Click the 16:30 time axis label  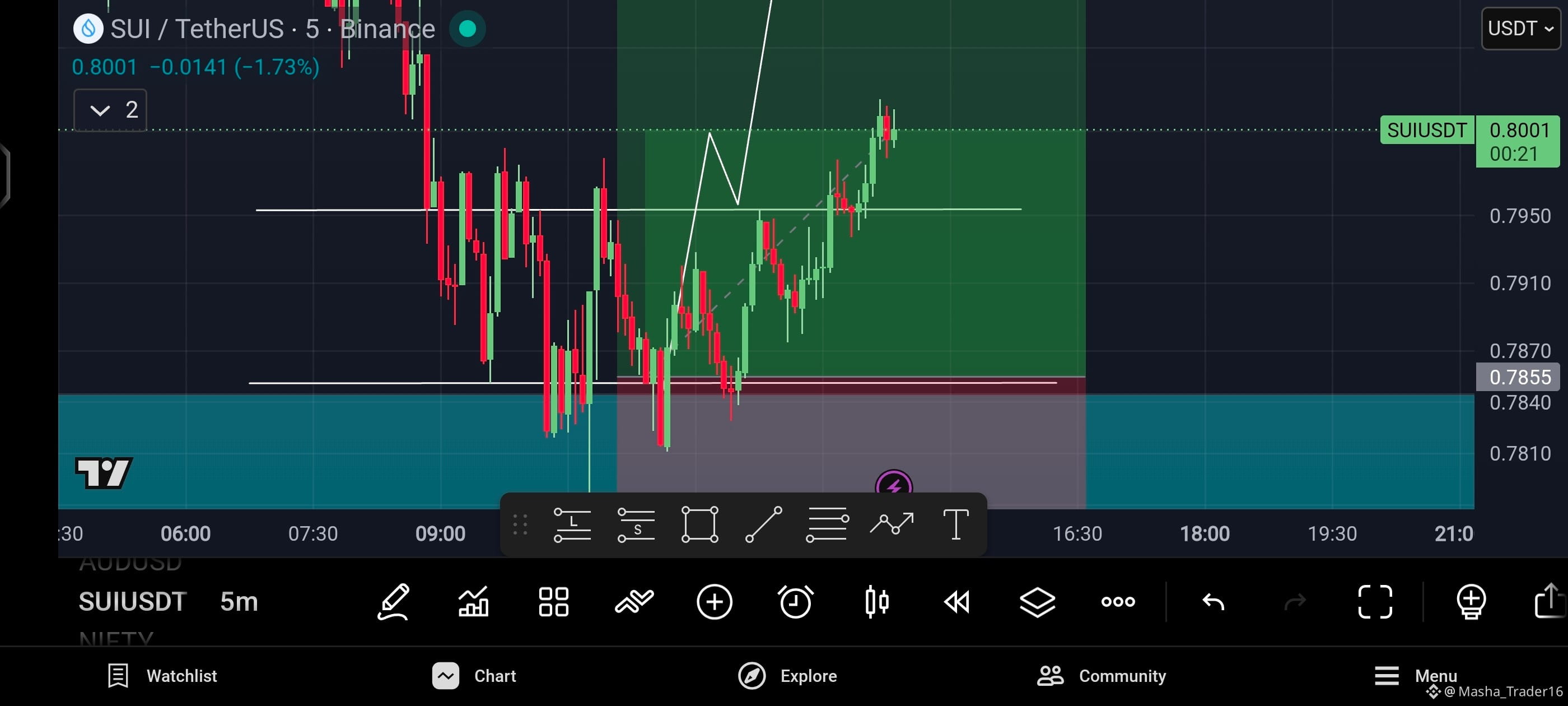click(1077, 533)
